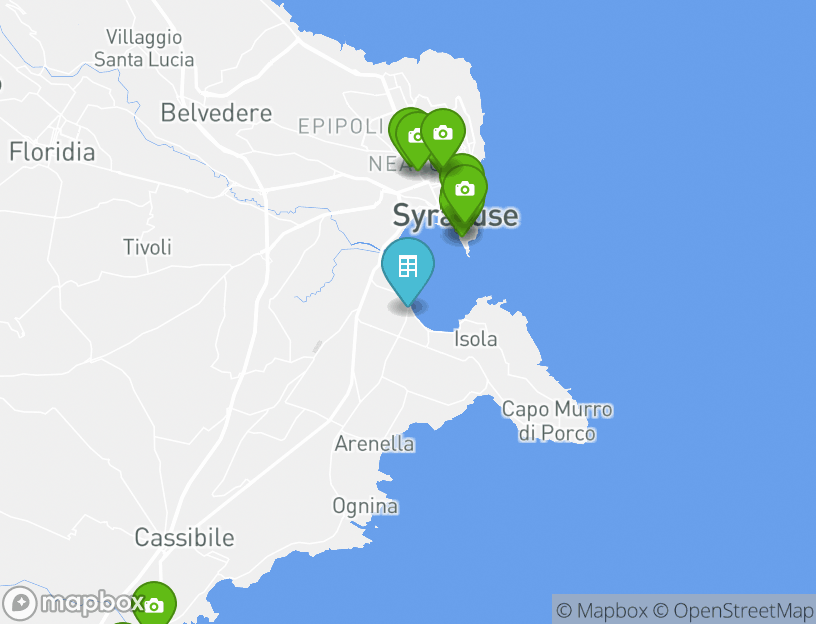Click the Cassibile town label
The image size is (816, 624).
[x=184, y=538]
